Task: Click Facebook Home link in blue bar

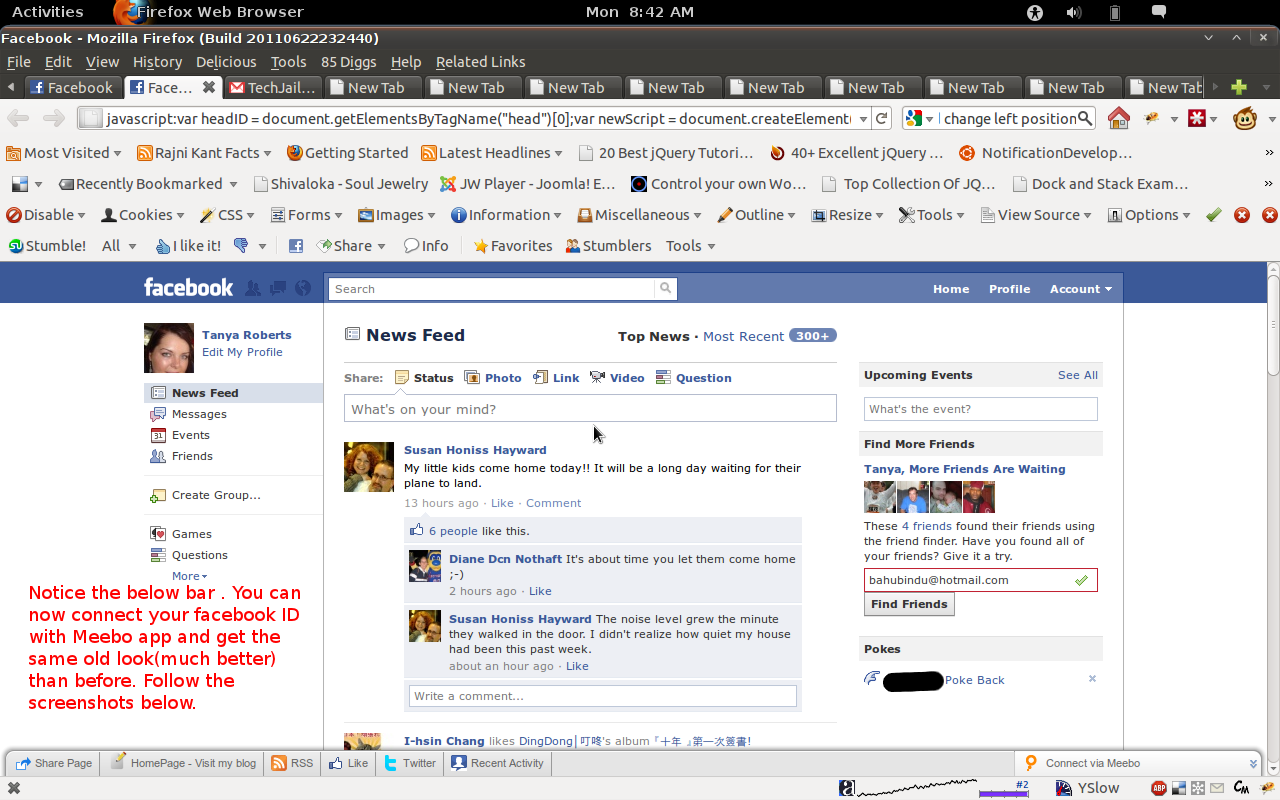Action: (x=951, y=289)
